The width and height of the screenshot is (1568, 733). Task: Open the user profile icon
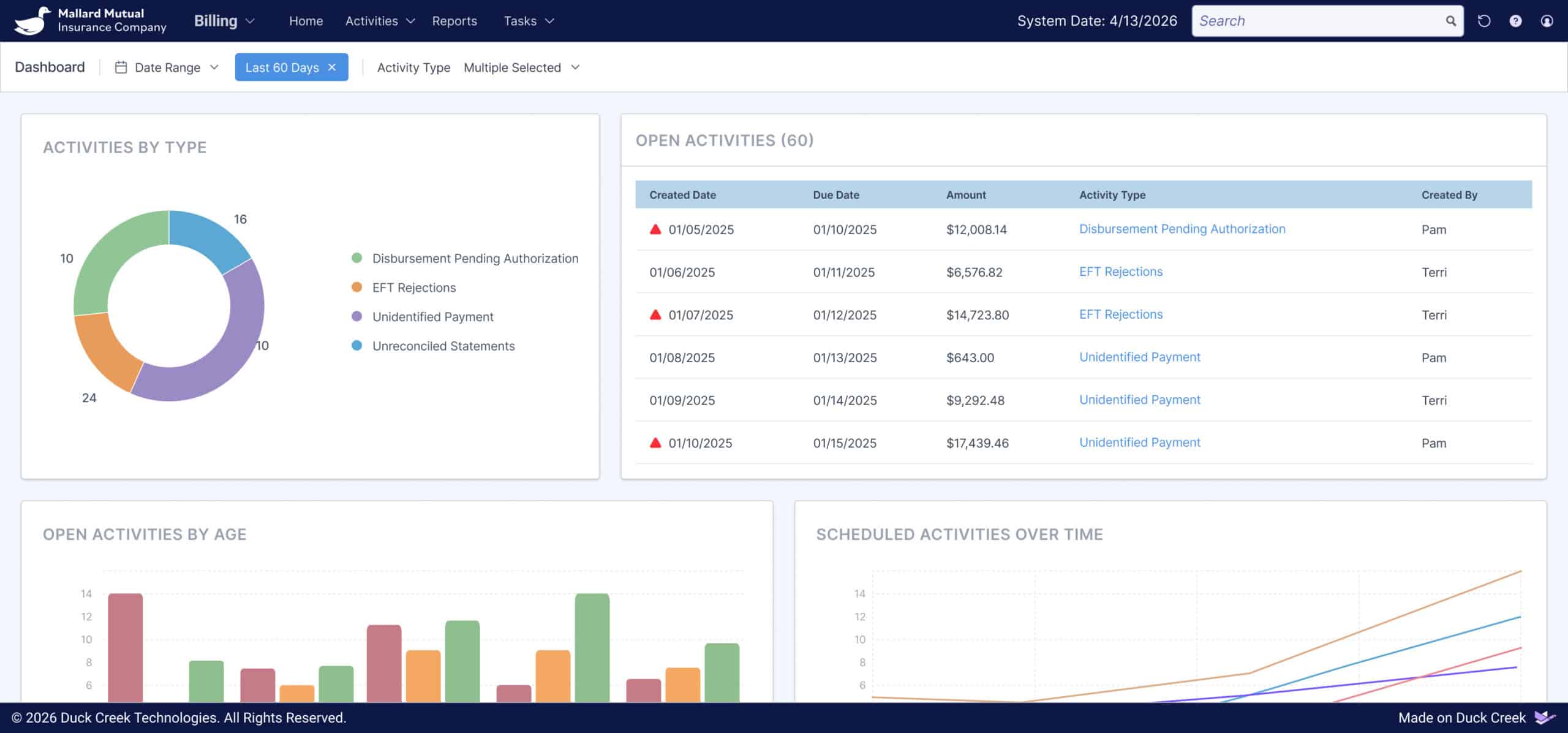click(x=1547, y=21)
